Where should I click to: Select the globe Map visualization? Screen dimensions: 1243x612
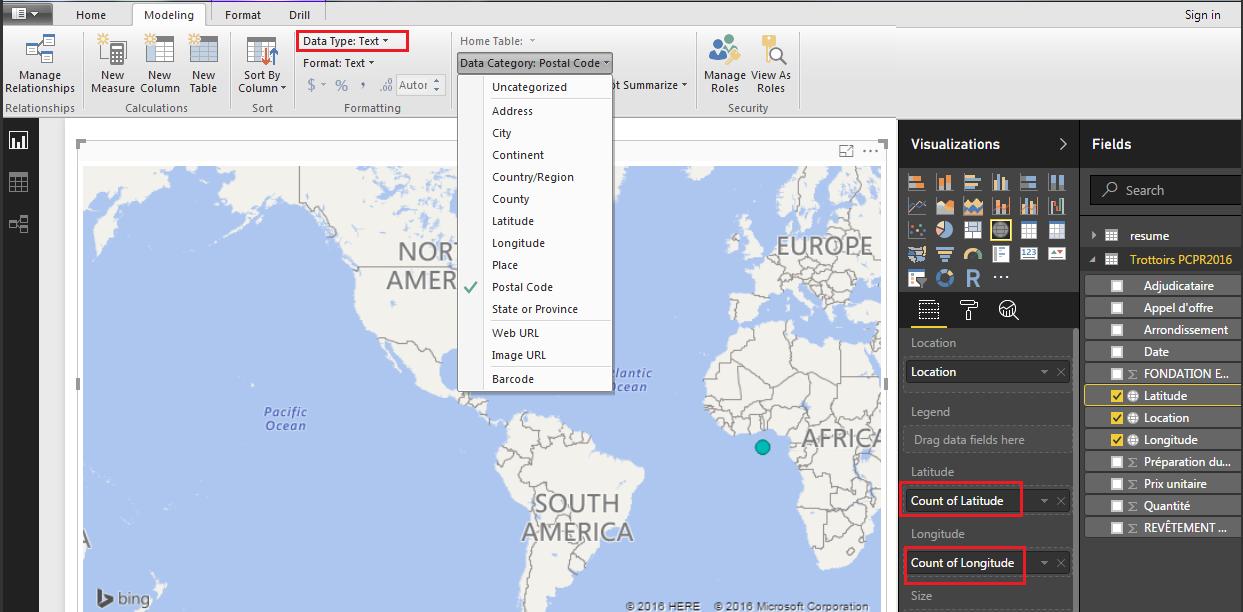1000,230
